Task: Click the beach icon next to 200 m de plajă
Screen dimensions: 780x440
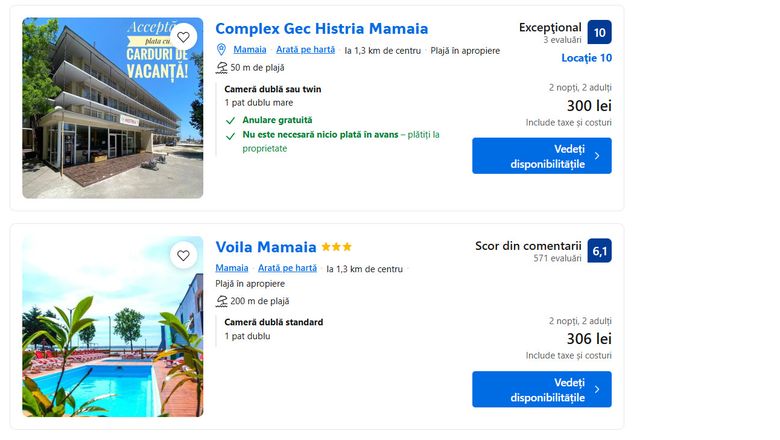Action: tap(222, 301)
